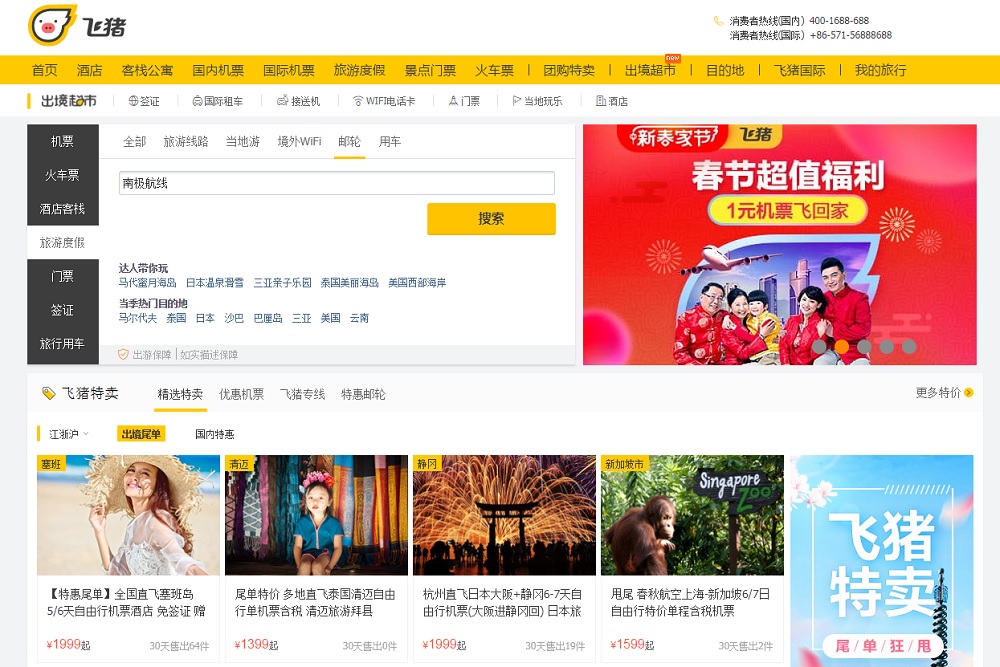This screenshot has height=667, width=1000.
Task: Select the first banner carousel dot
Action: [x=819, y=346]
